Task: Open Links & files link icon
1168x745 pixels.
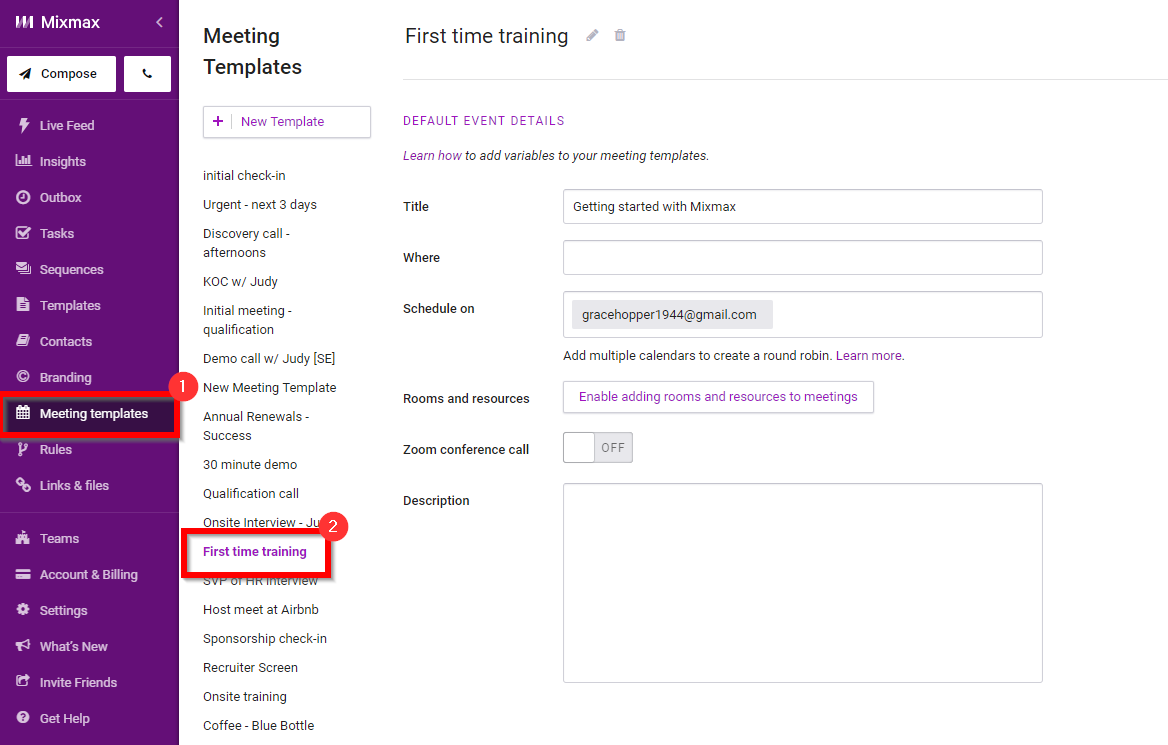Action: point(24,484)
